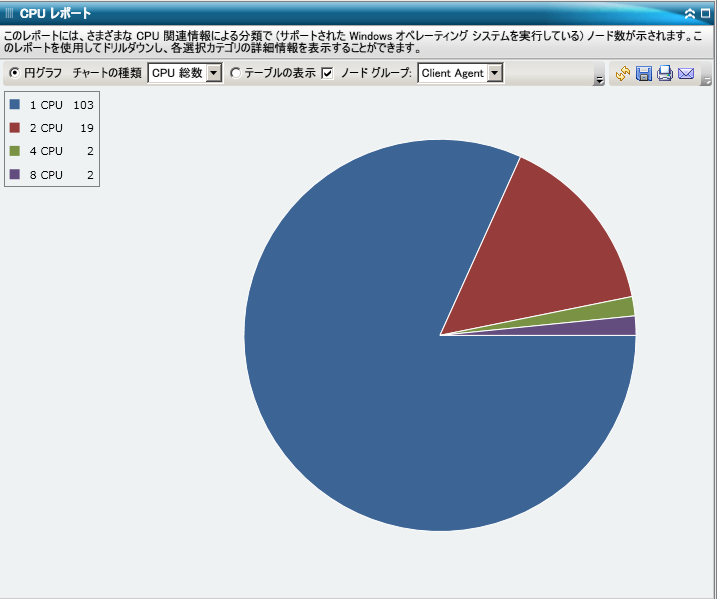Expand the icon toolbar overflow arrow
This screenshot has height=599, width=717.
pyautogui.click(x=707, y=81)
